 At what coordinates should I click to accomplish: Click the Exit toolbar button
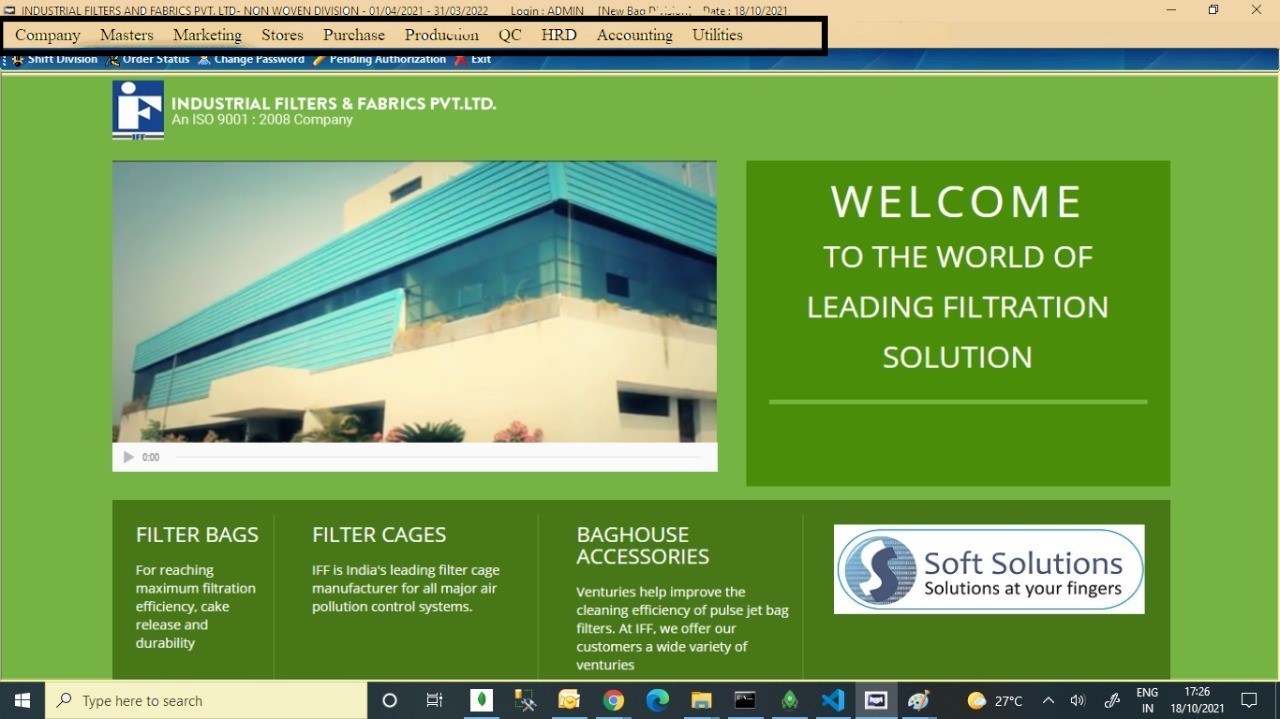point(473,60)
